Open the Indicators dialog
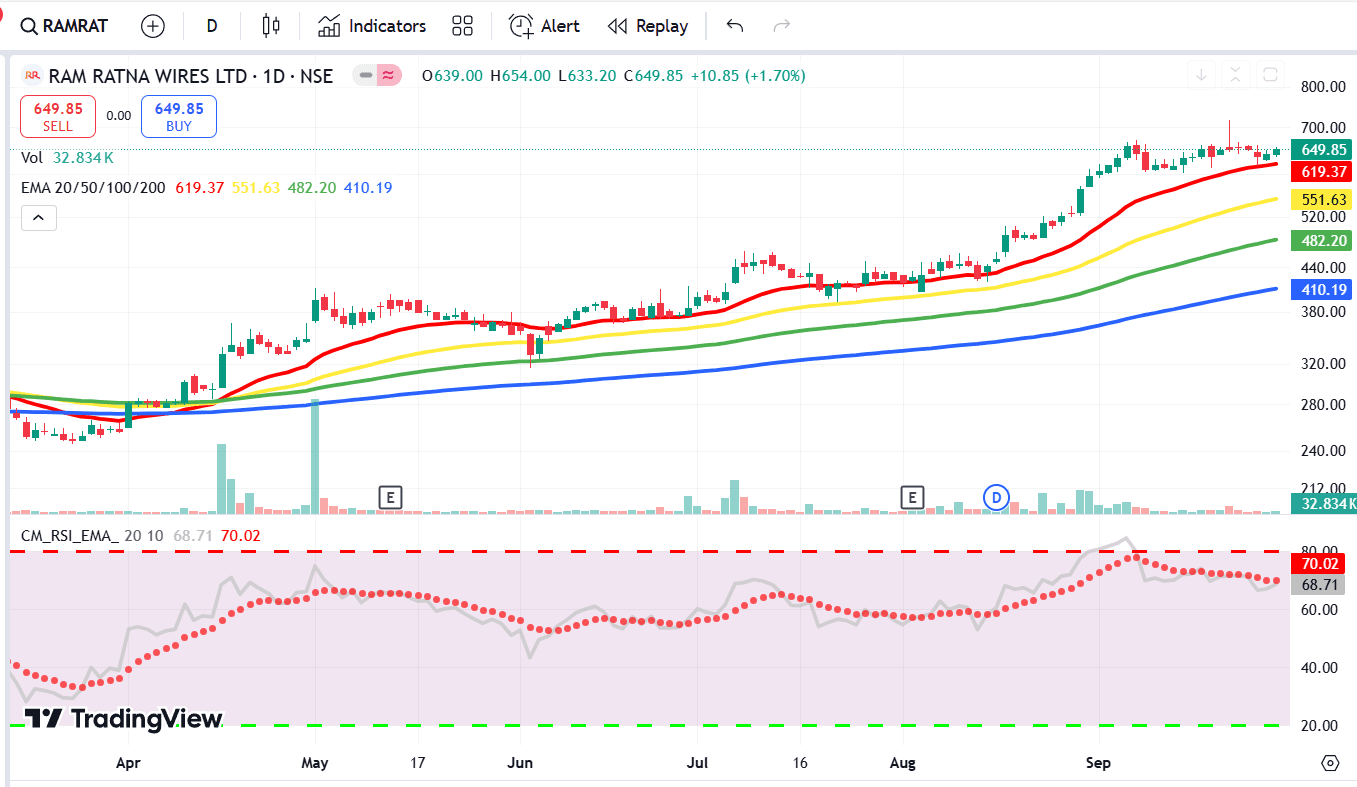This screenshot has height=787, width=1357. (x=372, y=26)
